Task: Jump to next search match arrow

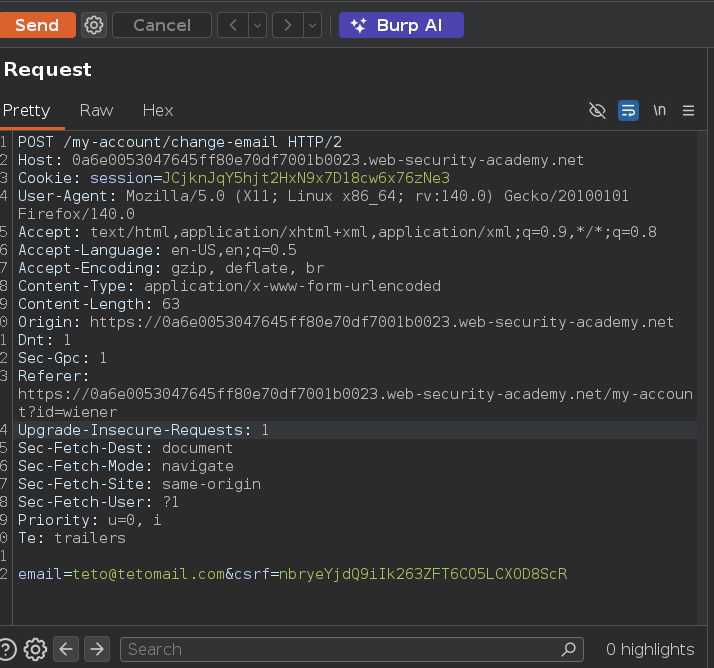Action: (97, 649)
